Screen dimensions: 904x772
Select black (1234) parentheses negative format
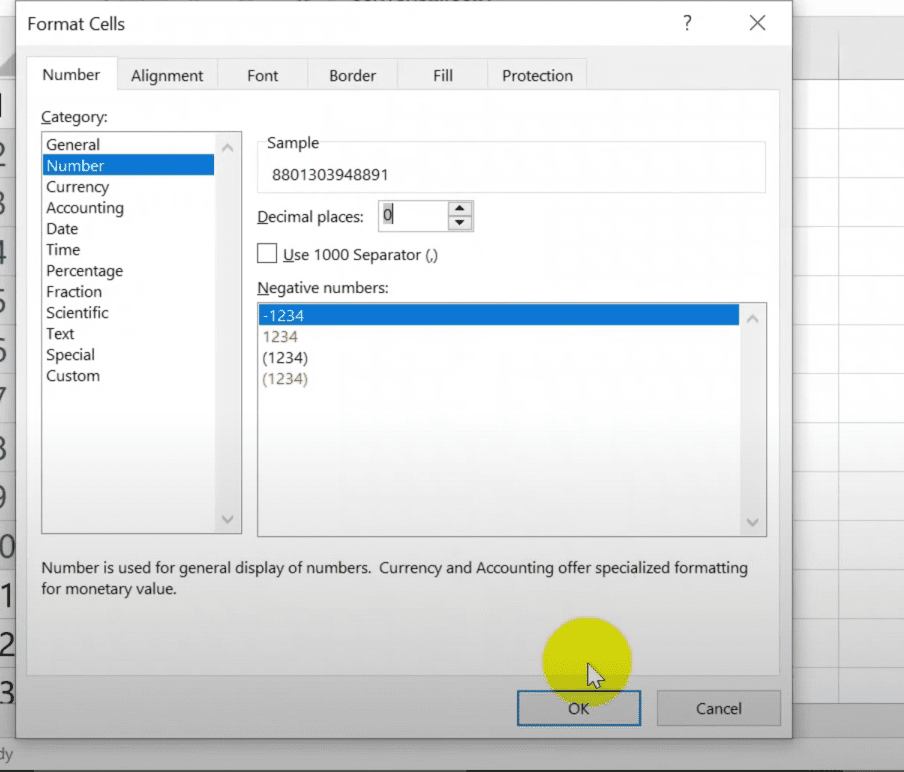click(x=285, y=358)
